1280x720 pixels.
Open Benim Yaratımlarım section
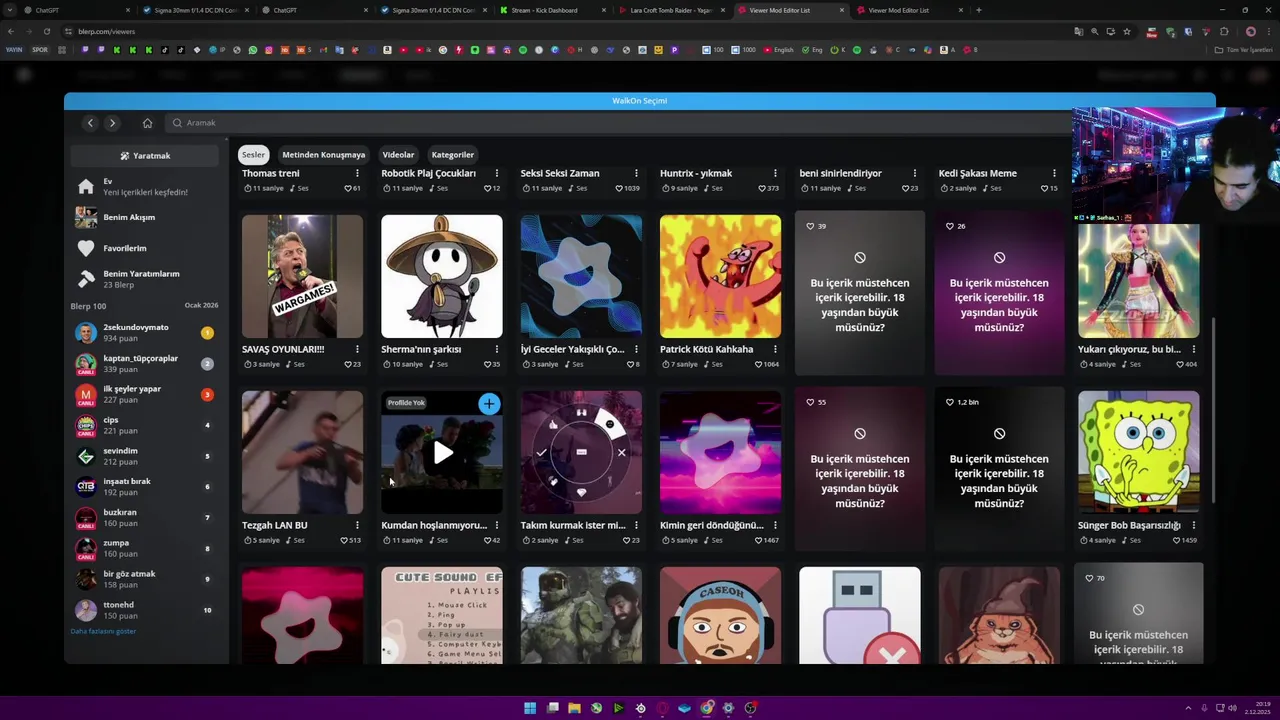point(145,278)
